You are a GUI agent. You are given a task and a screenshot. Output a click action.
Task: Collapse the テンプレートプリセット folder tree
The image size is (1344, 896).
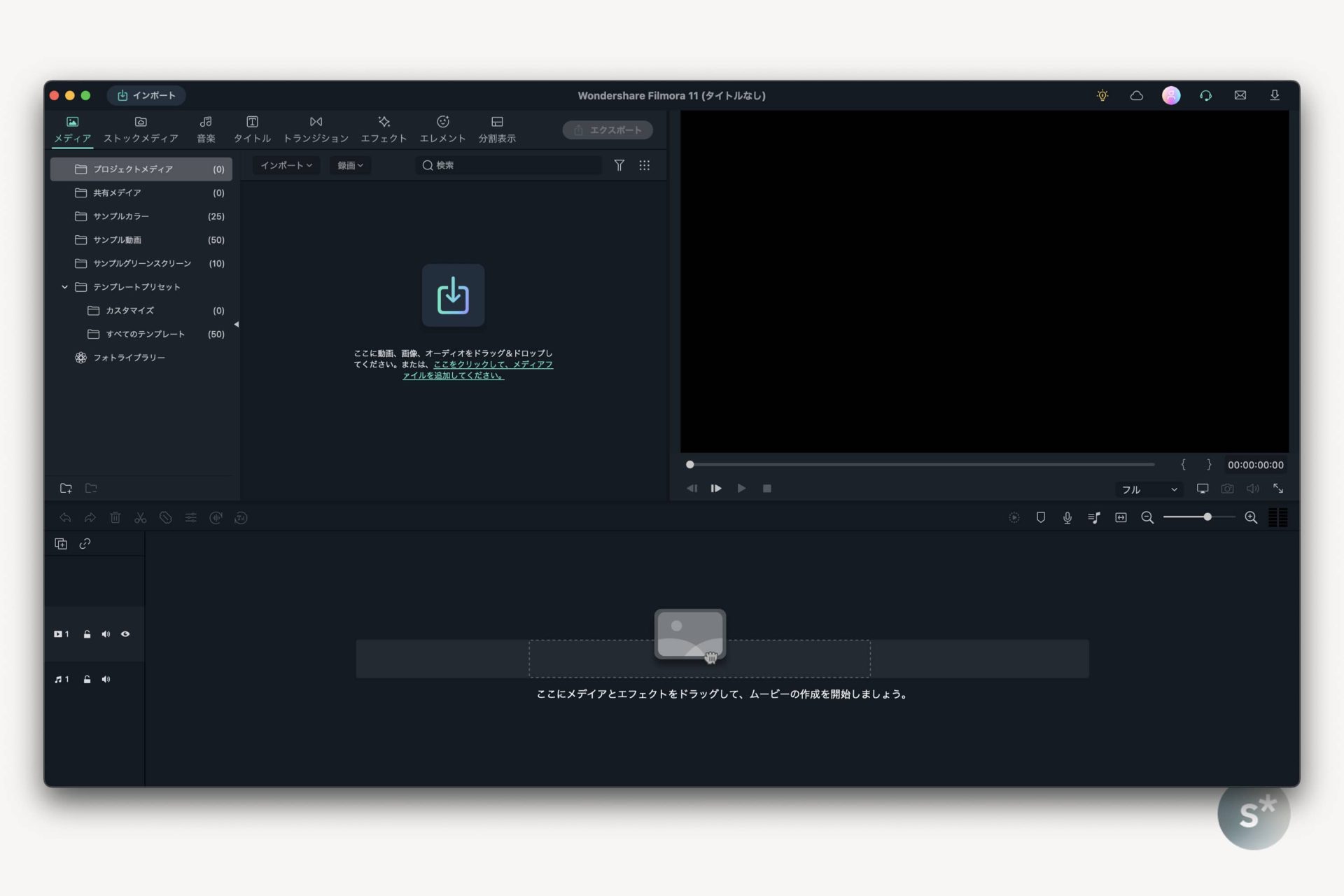coord(65,287)
